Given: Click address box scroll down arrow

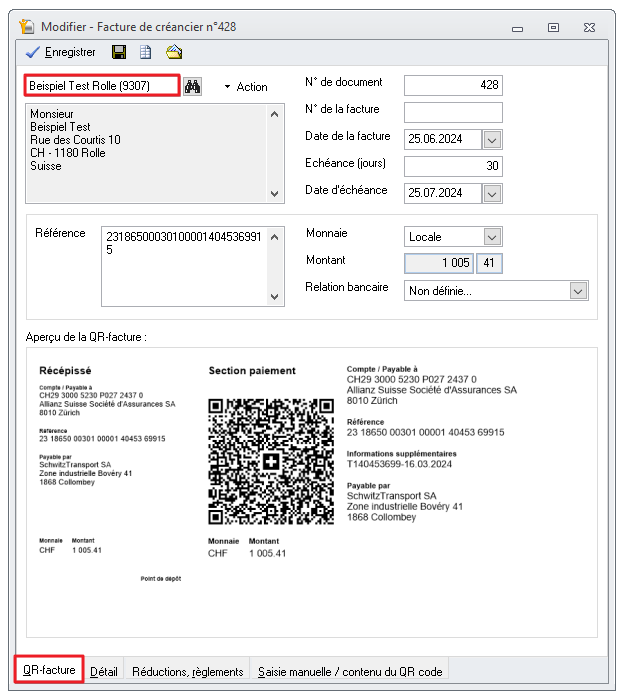Looking at the screenshot, I should point(275,194).
